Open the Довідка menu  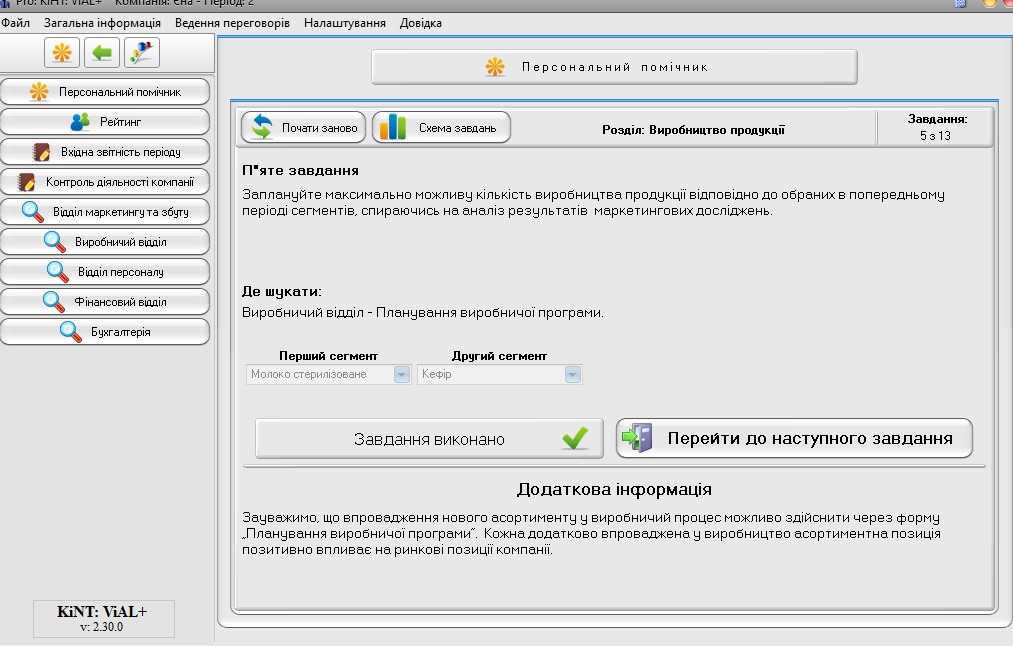click(421, 23)
